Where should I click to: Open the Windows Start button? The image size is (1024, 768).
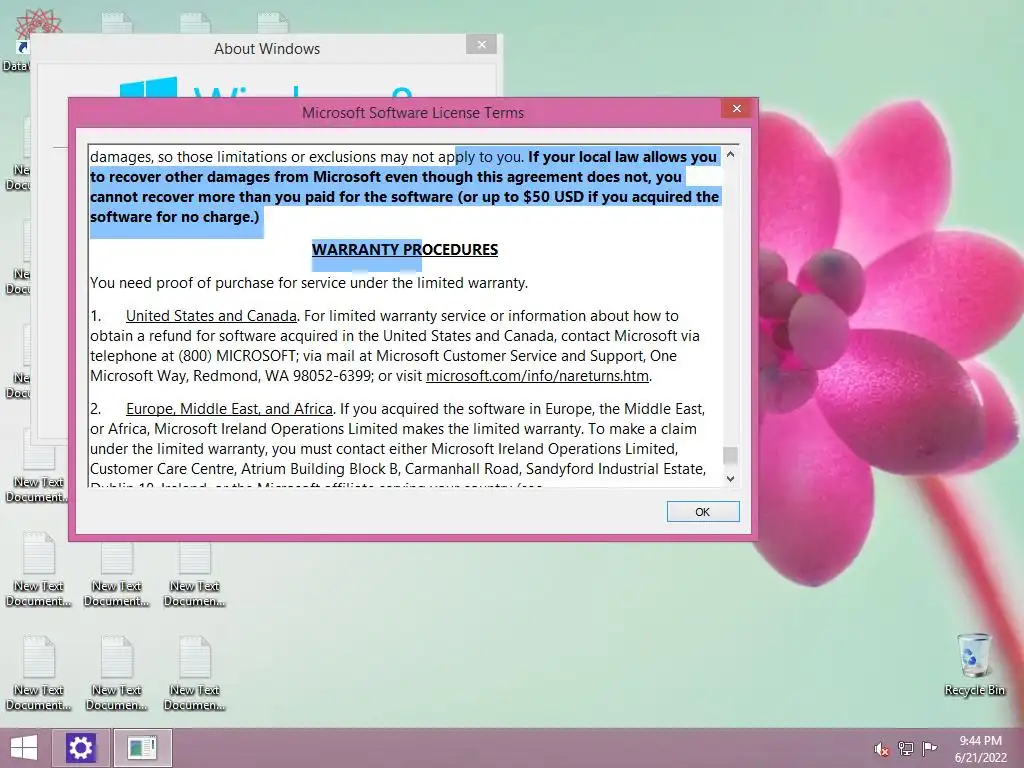coord(24,748)
